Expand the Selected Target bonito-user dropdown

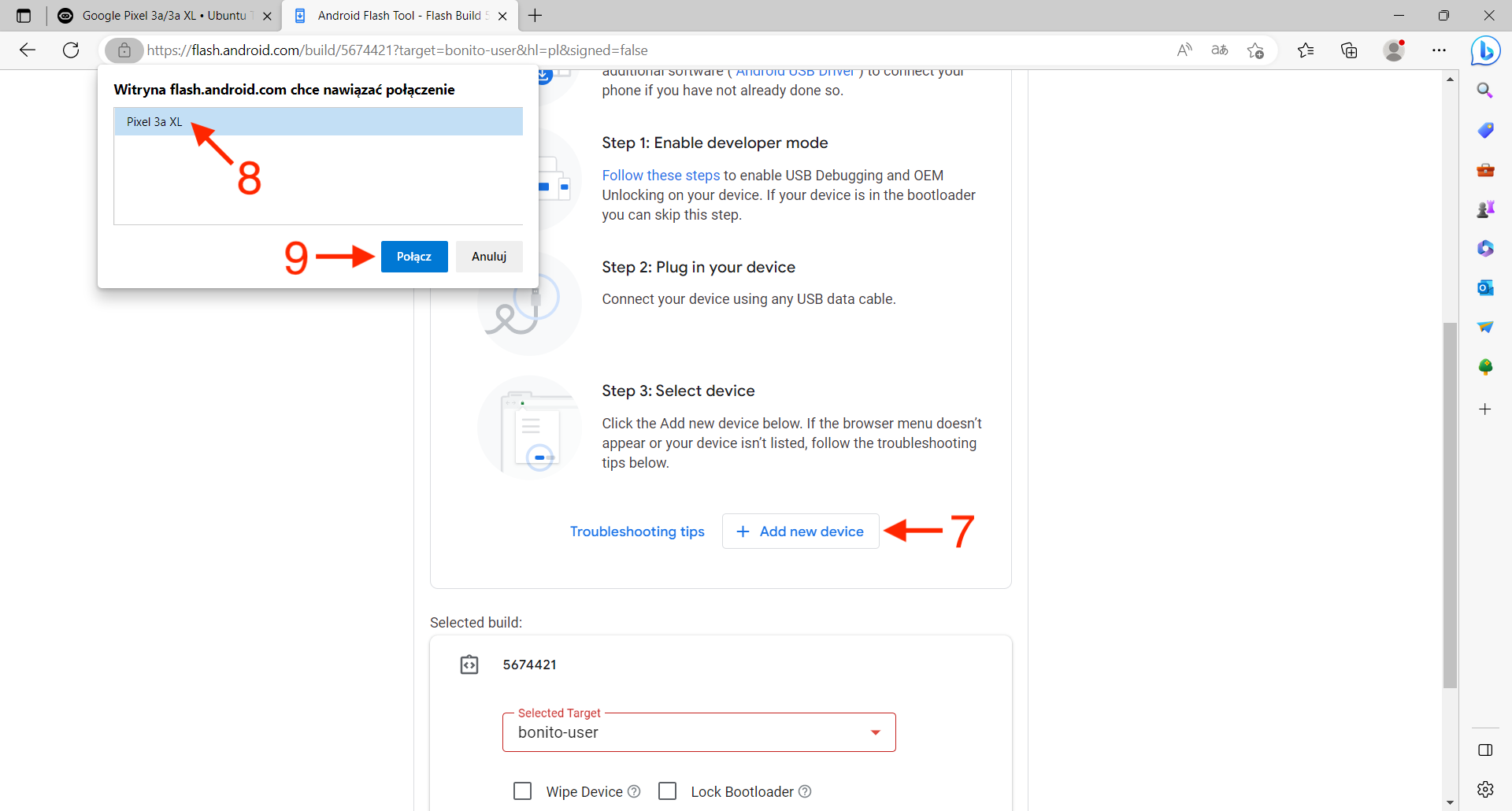click(x=875, y=732)
